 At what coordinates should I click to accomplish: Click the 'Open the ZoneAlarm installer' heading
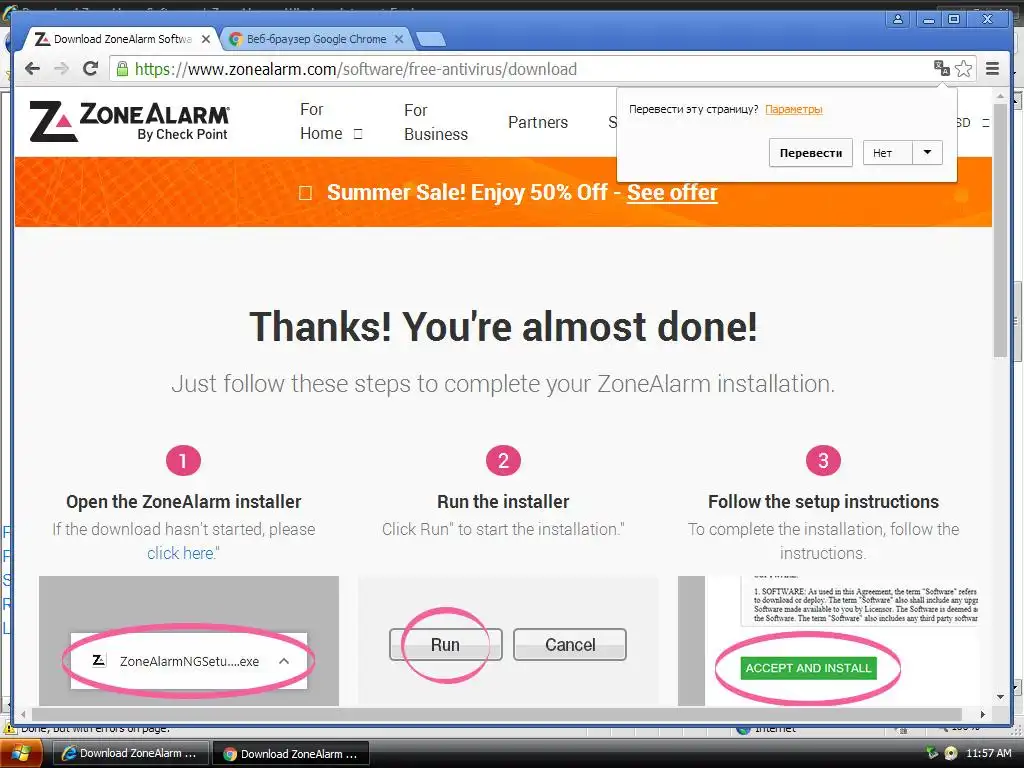click(x=184, y=502)
